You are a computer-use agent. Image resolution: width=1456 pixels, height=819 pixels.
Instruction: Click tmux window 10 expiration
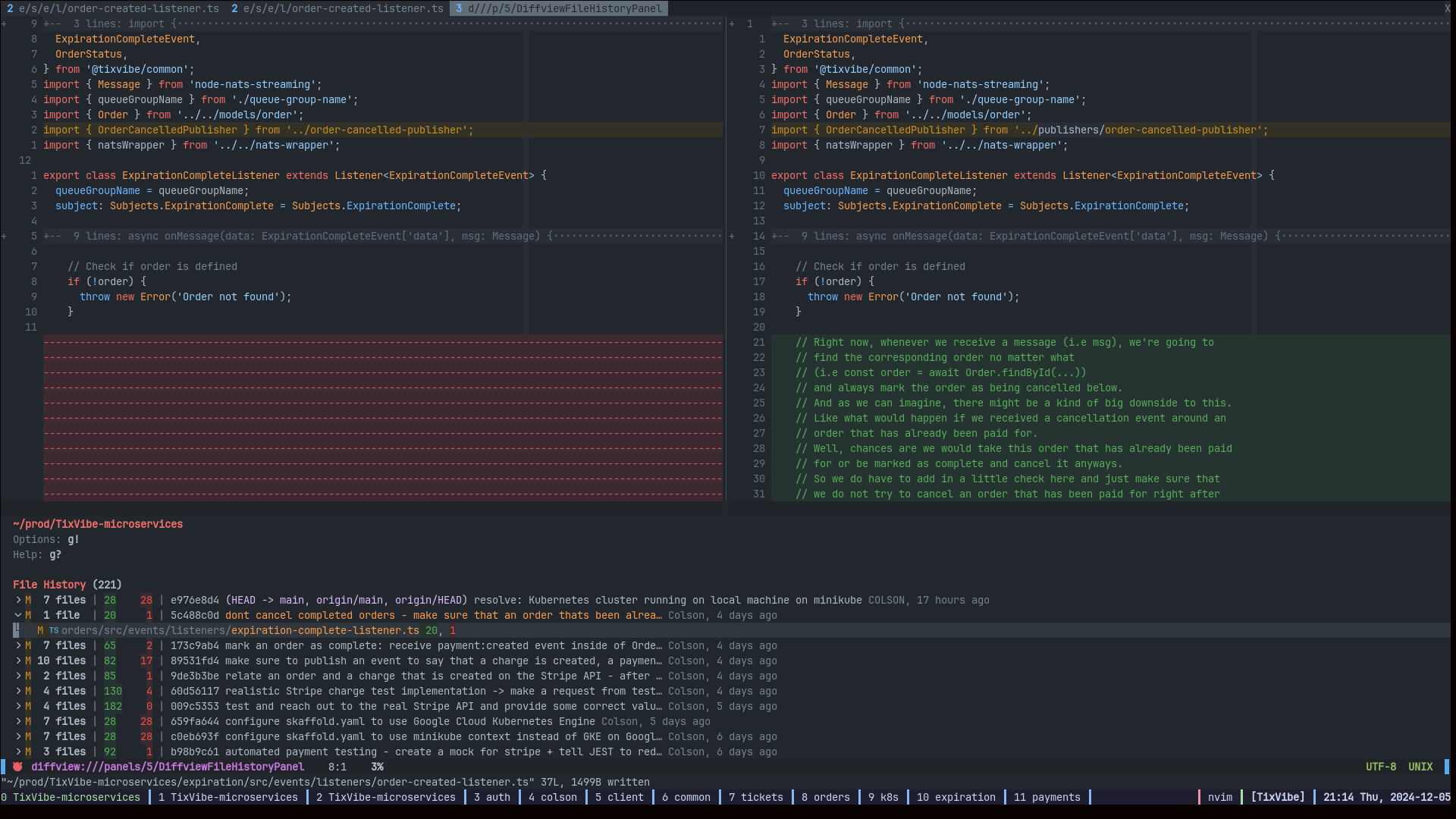pos(955,797)
